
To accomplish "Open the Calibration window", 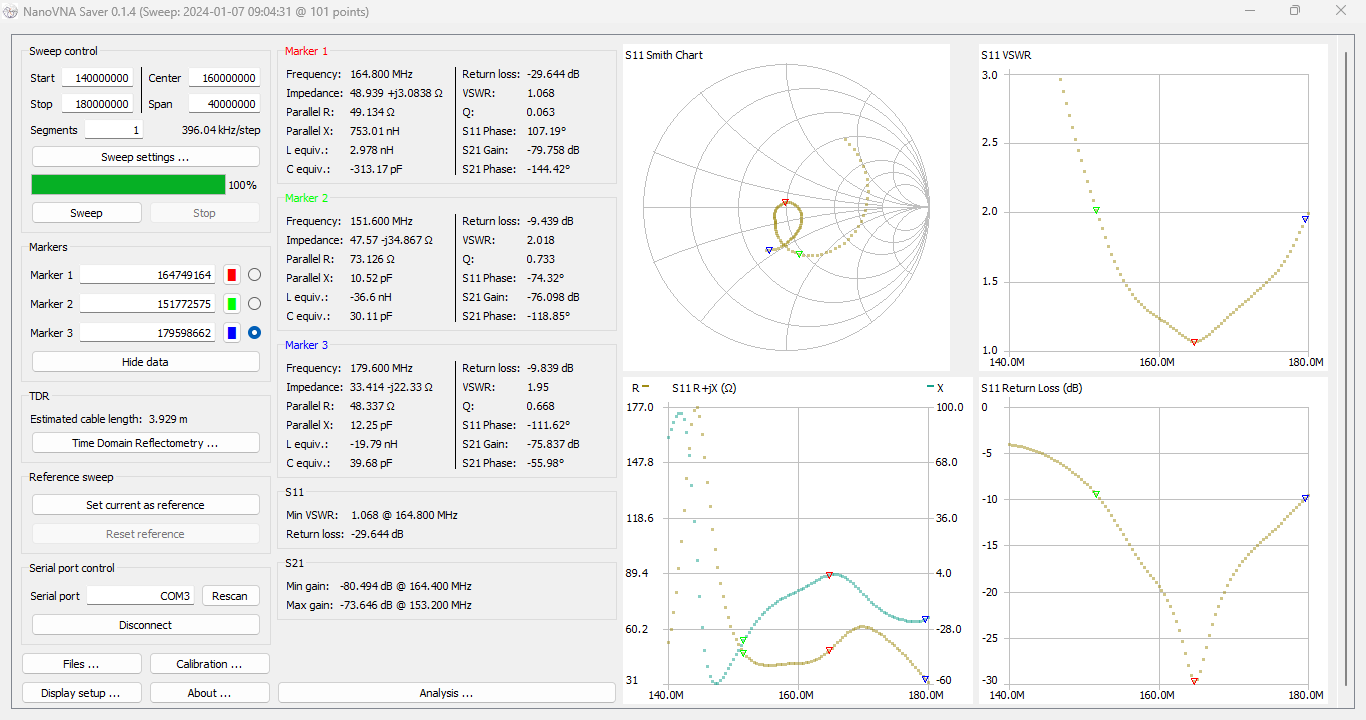I will [x=209, y=664].
